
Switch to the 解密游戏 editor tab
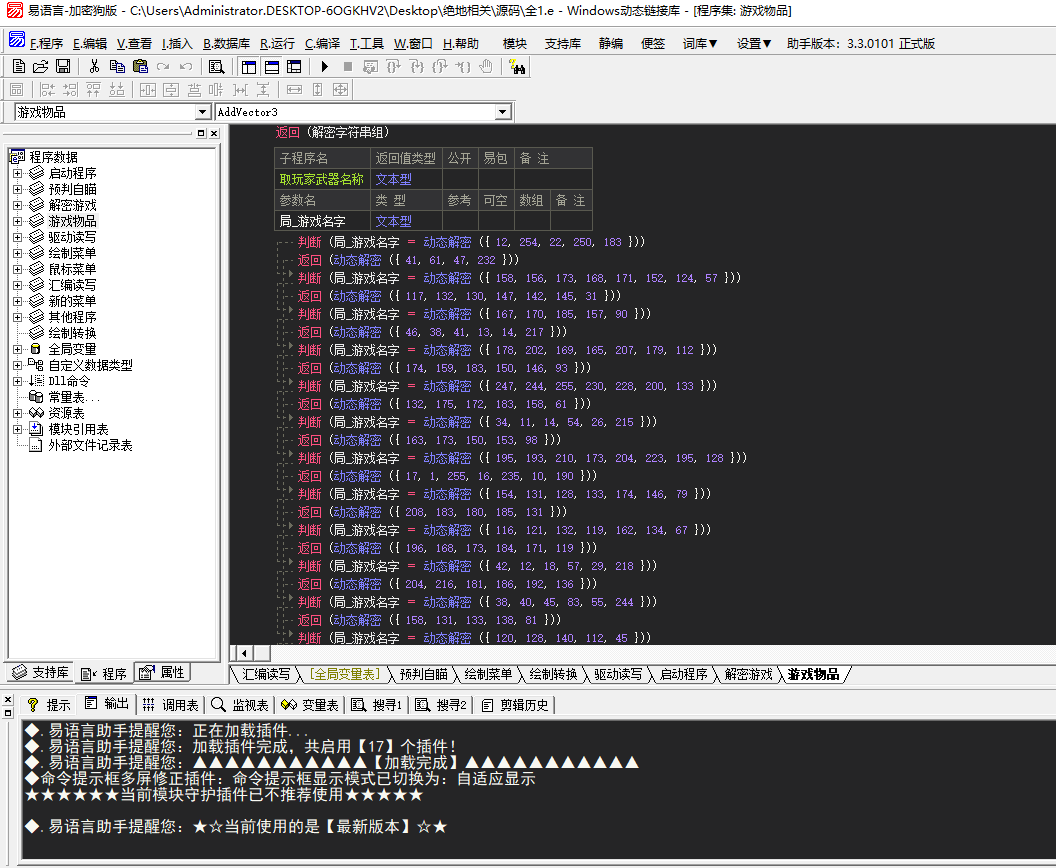coord(748,674)
